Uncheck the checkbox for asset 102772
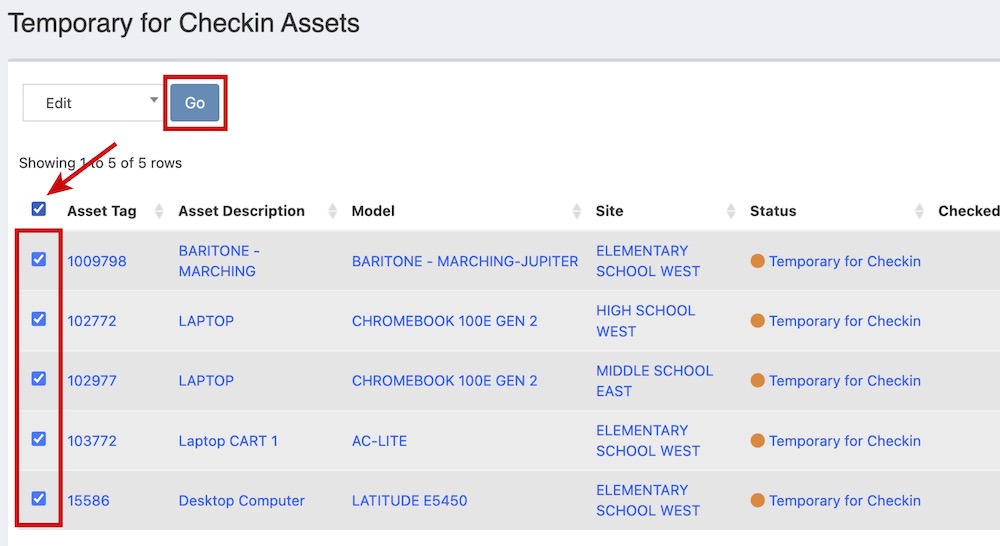 [x=39, y=319]
